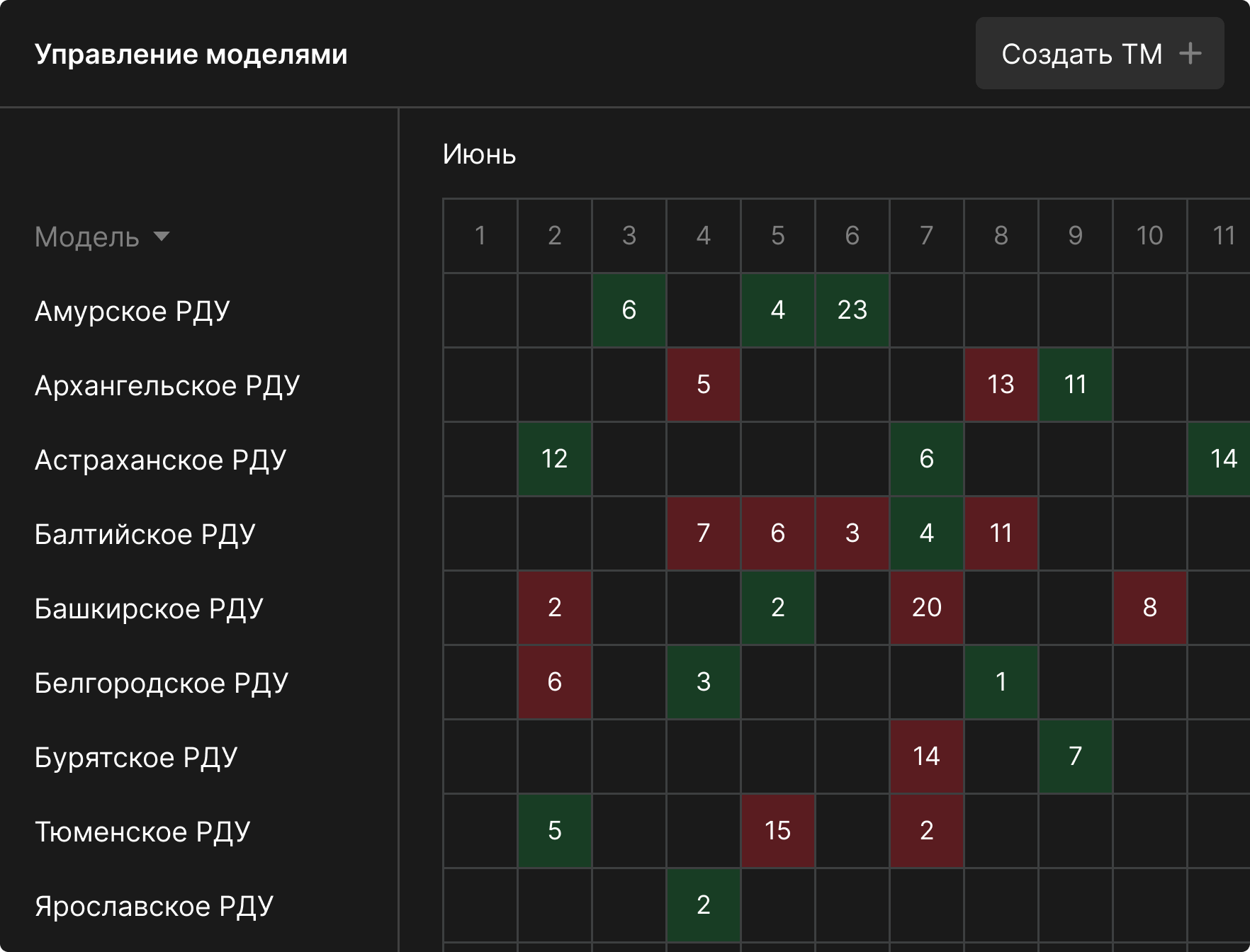Open red cell 20 in Башкирское РДУ row
The height and width of the screenshot is (952, 1250).
pos(927,608)
